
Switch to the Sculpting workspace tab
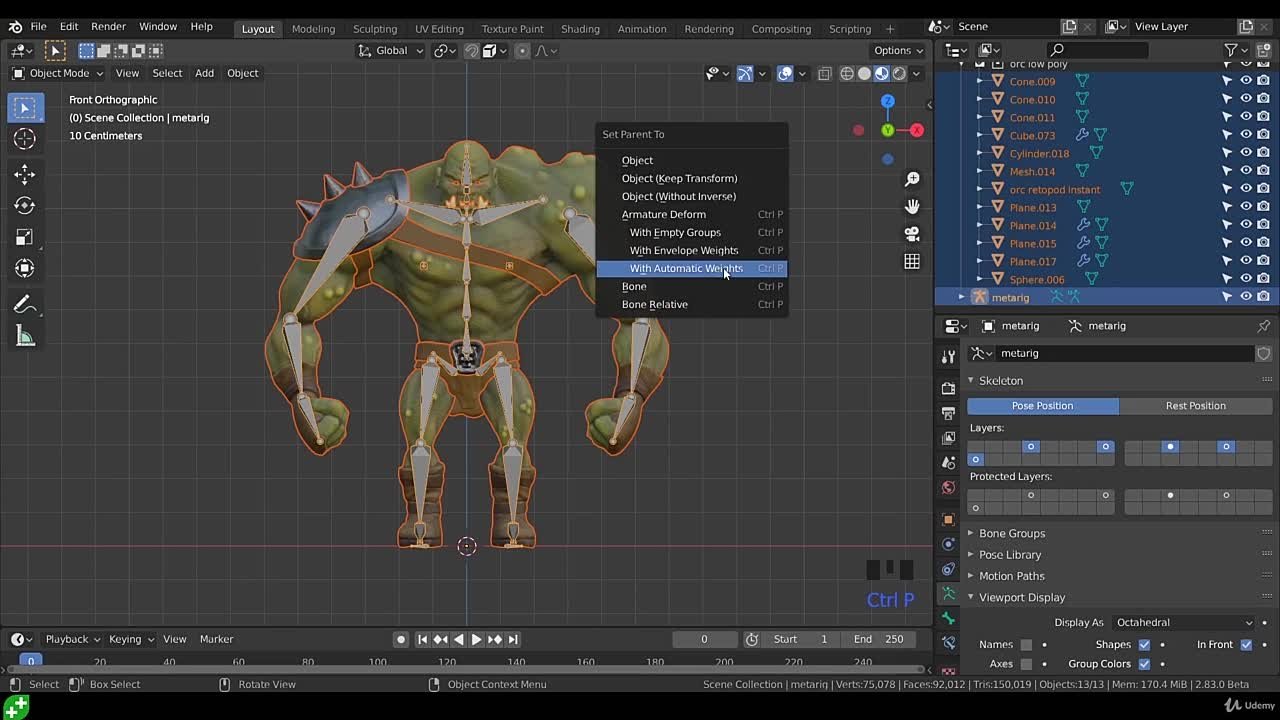[x=375, y=29]
